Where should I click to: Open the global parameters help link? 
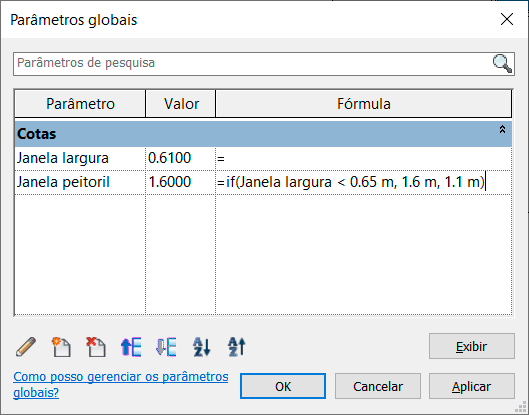tap(121, 385)
